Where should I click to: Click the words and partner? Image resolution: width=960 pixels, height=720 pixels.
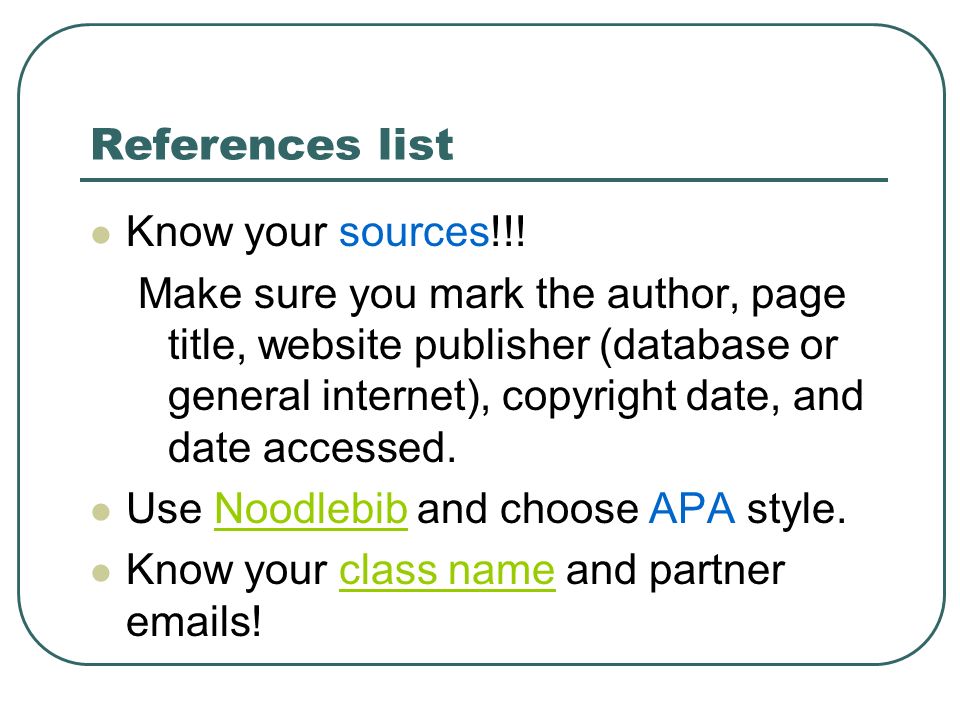[675, 571]
